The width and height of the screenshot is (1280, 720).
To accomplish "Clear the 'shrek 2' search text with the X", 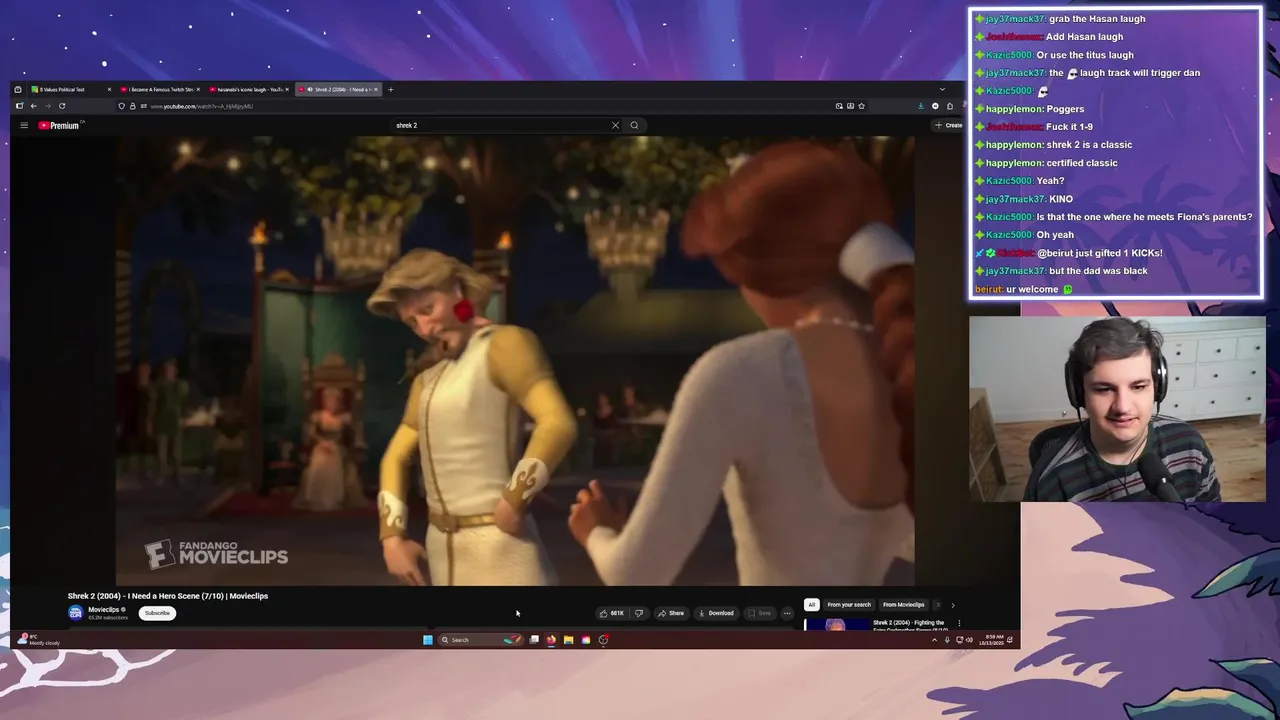I will click(615, 125).
